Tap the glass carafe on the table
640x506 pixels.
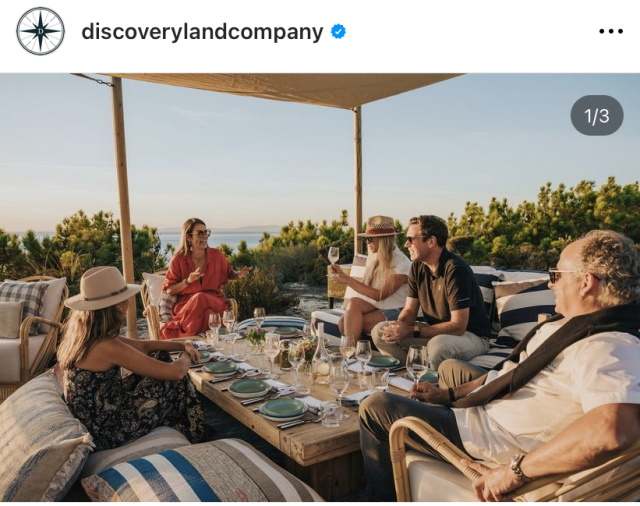pyautogui.click(x=321, y=353)
